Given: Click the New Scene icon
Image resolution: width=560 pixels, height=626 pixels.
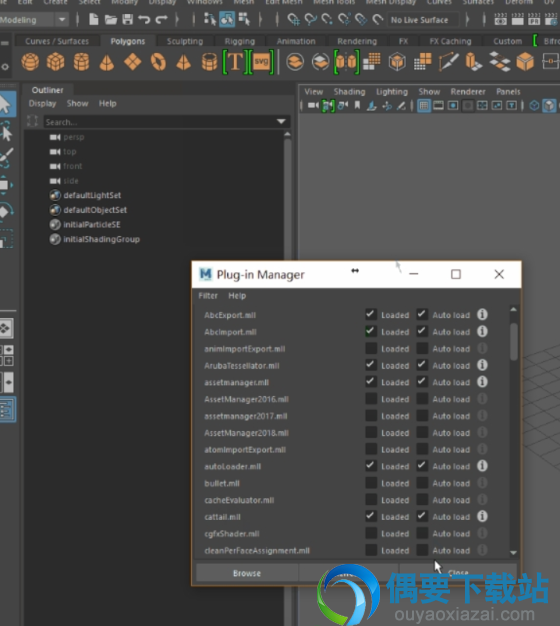Looking at the screenshot, I should pyautogui.click(x=93, y=19).
